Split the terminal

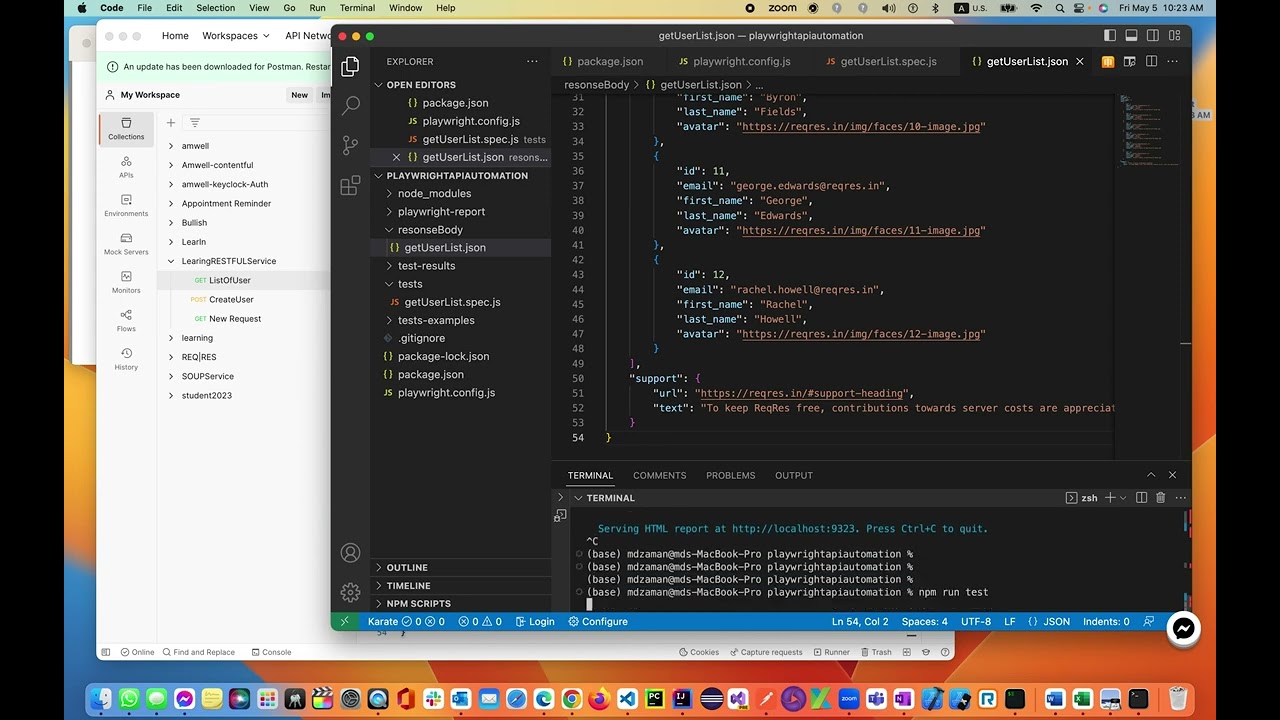[x=1142, y=497]
